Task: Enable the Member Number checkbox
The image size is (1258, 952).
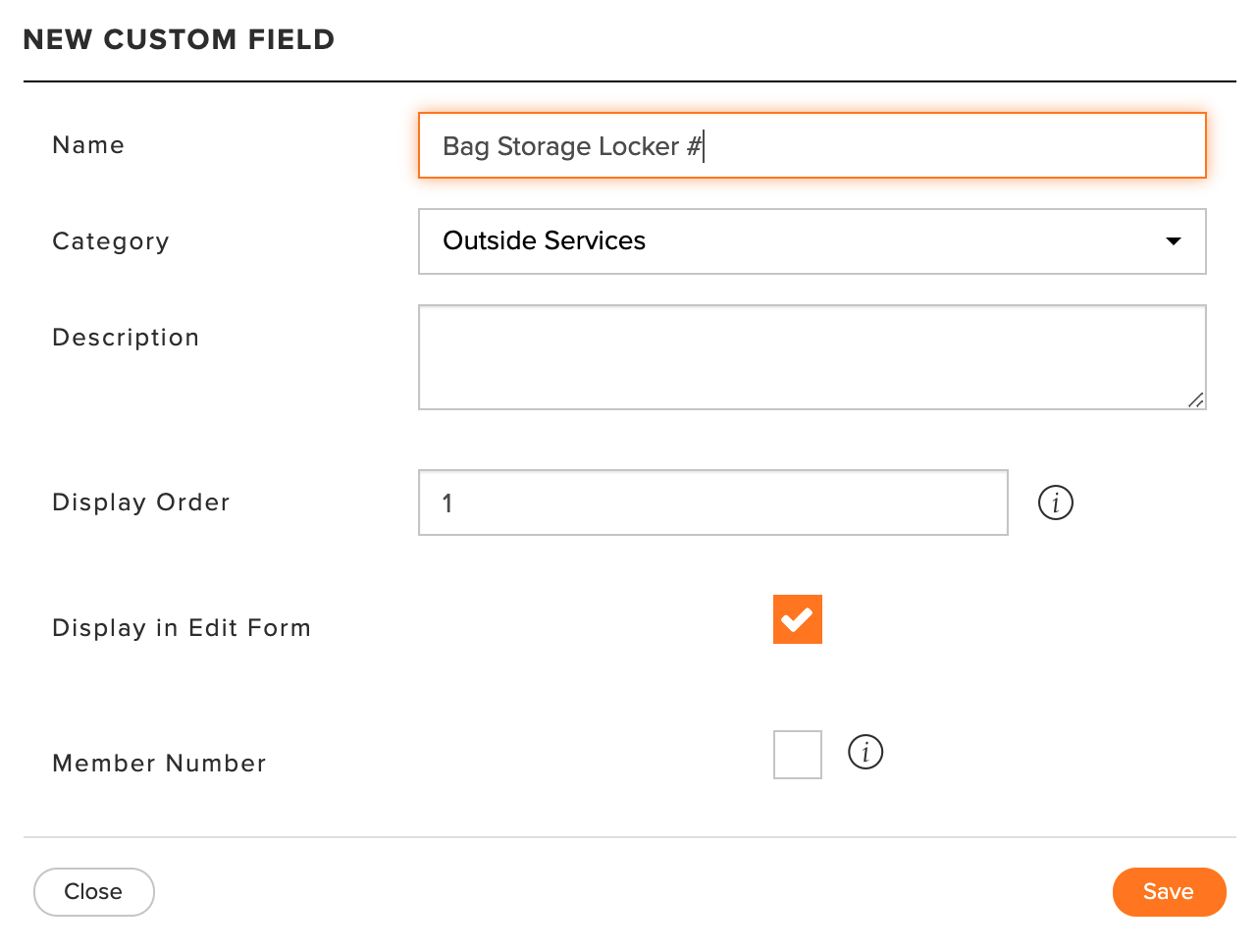Action: 798,755
